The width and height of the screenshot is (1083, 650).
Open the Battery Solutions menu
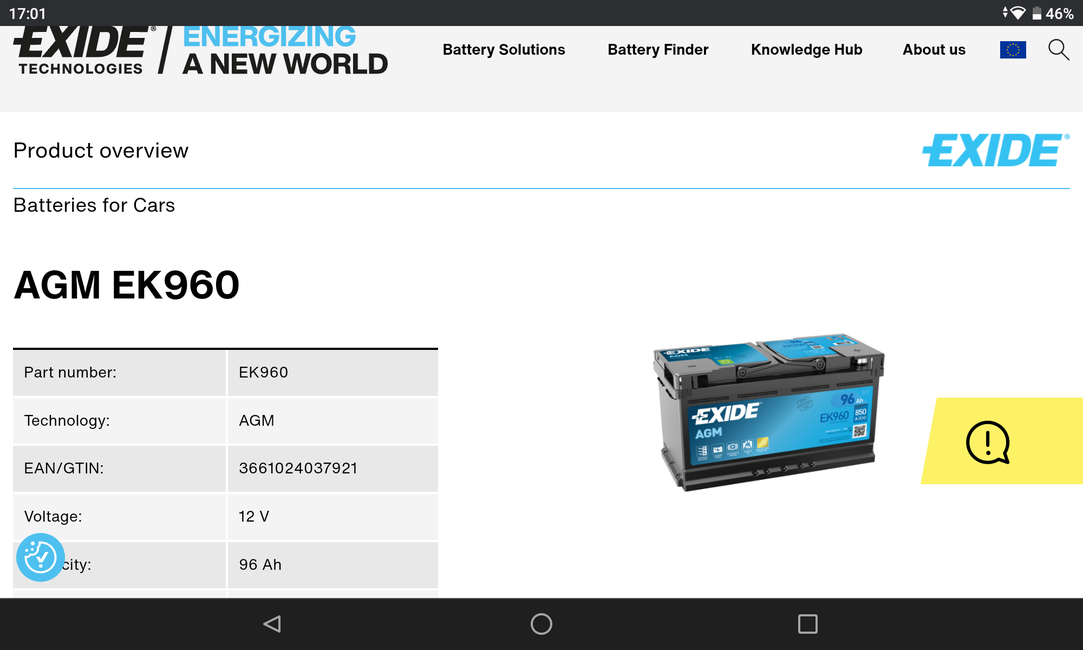tap(504, 50)
